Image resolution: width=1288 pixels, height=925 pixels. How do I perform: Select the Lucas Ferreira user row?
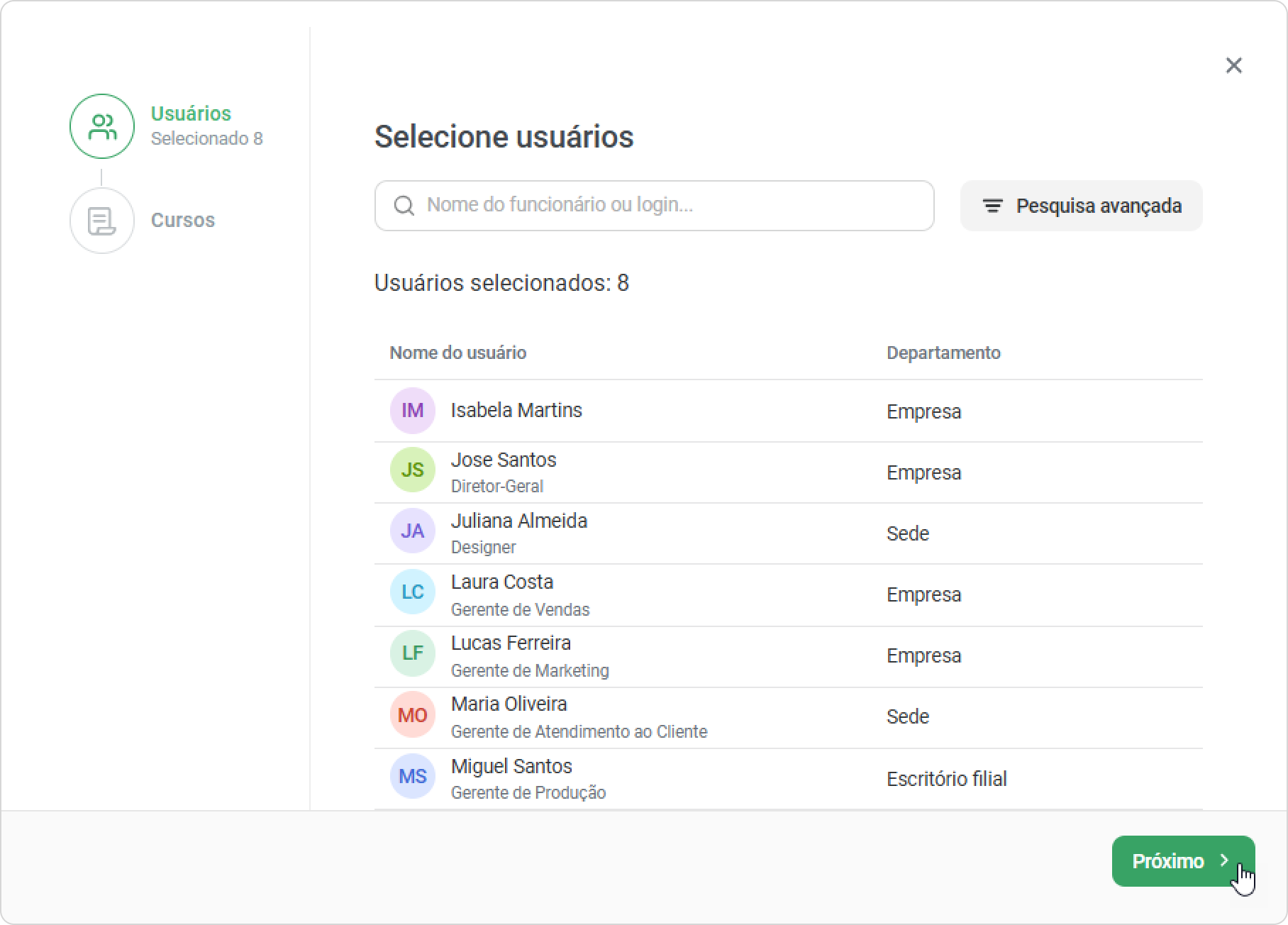(x=788, y=656)
